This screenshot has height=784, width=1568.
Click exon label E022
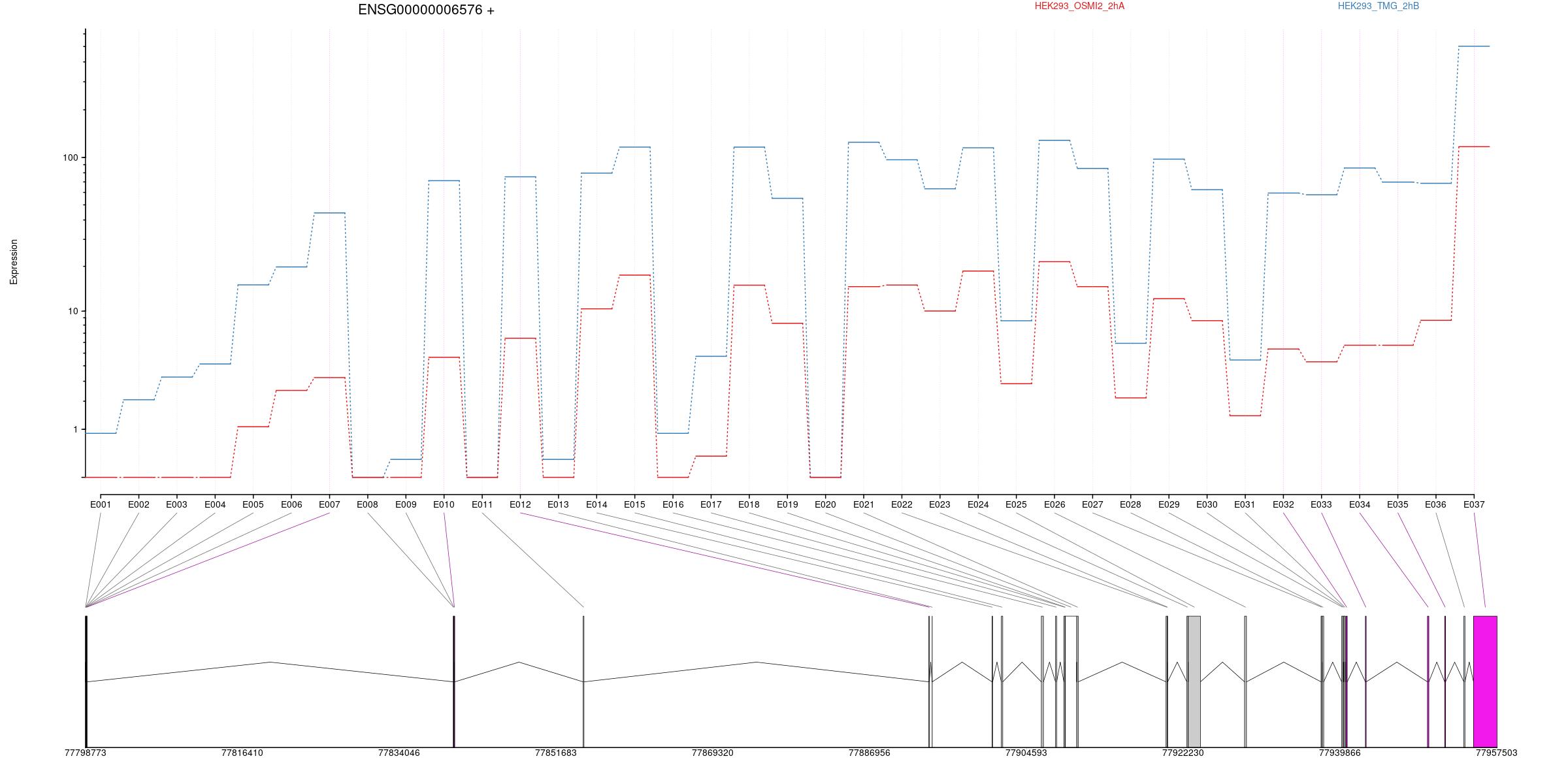tap(902, 504)
